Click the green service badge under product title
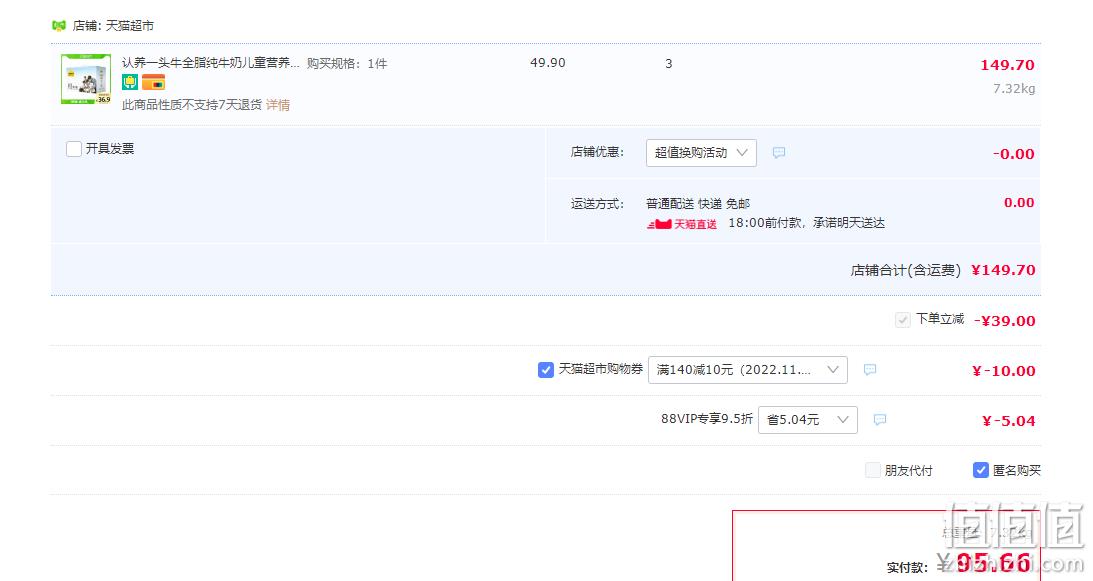 point(130,83)
